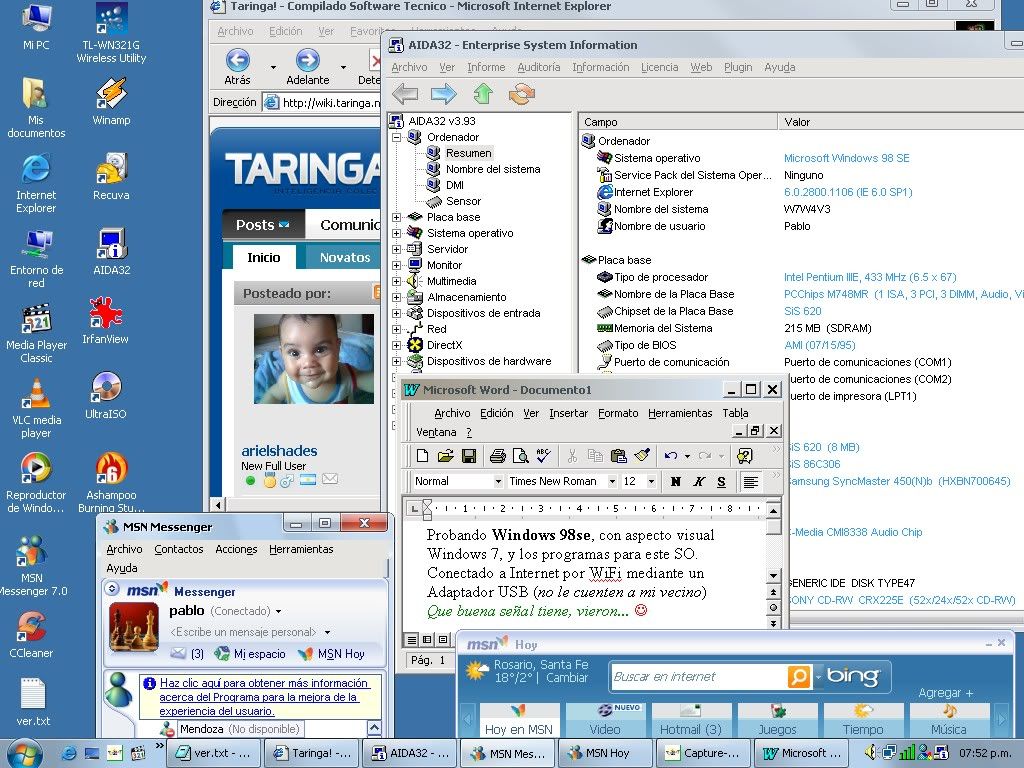Open the font size 12 dropdown

point(651,481)
